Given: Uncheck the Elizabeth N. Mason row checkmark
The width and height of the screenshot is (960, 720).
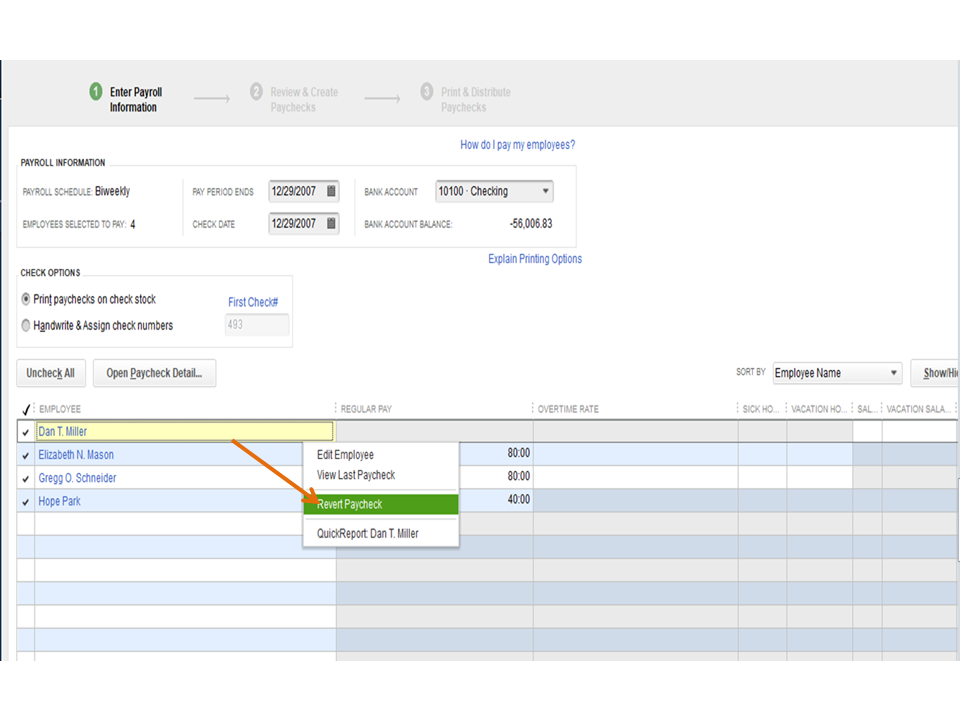Looking at the screenshot, I should [x=26, y=455].
